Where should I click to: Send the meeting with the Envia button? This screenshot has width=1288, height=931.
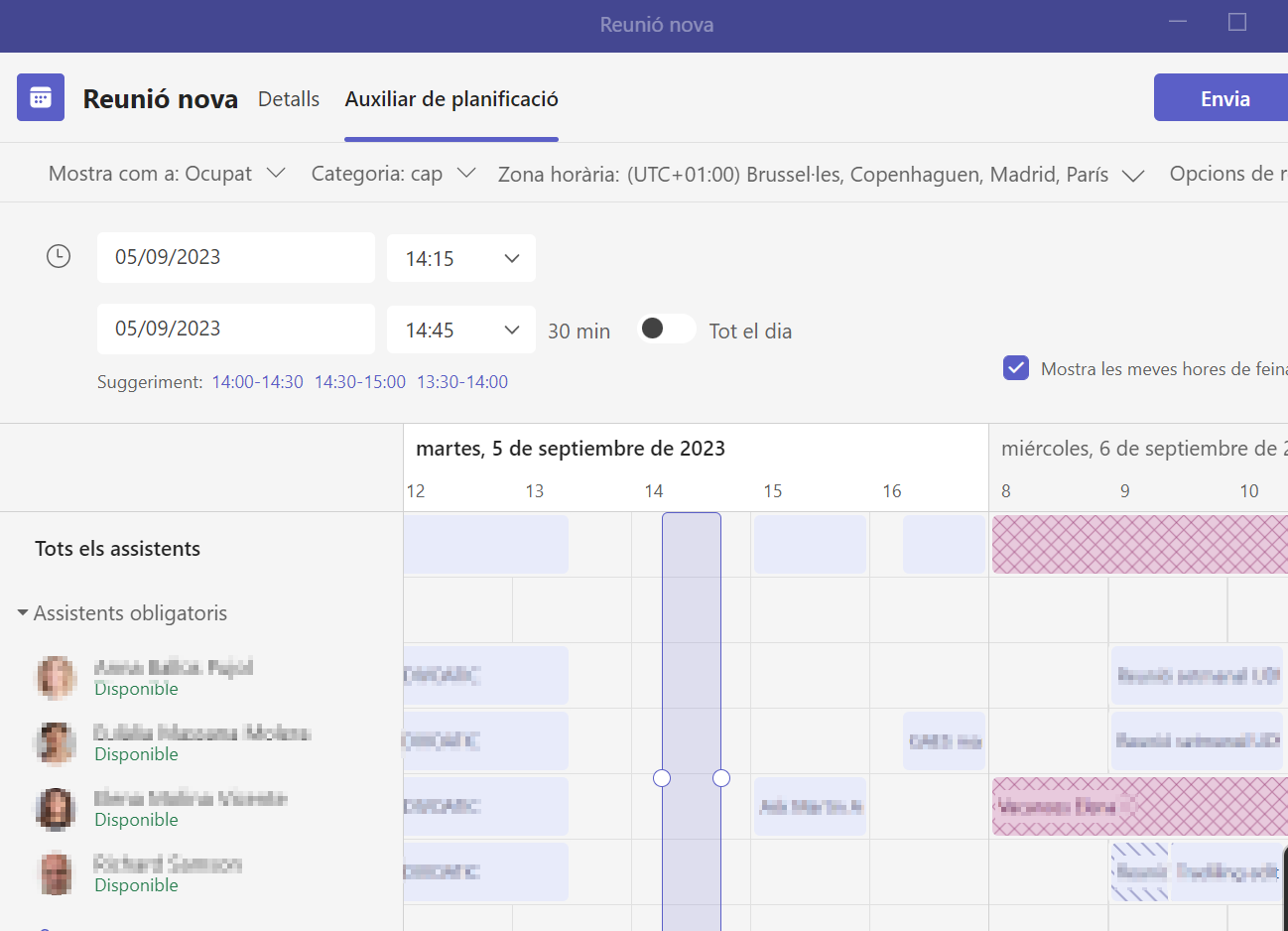pos(1223,97)
